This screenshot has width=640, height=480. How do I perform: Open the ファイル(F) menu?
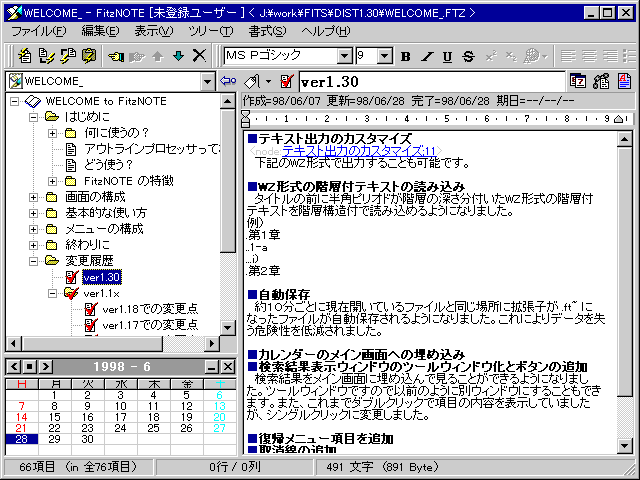coord(38,31)
